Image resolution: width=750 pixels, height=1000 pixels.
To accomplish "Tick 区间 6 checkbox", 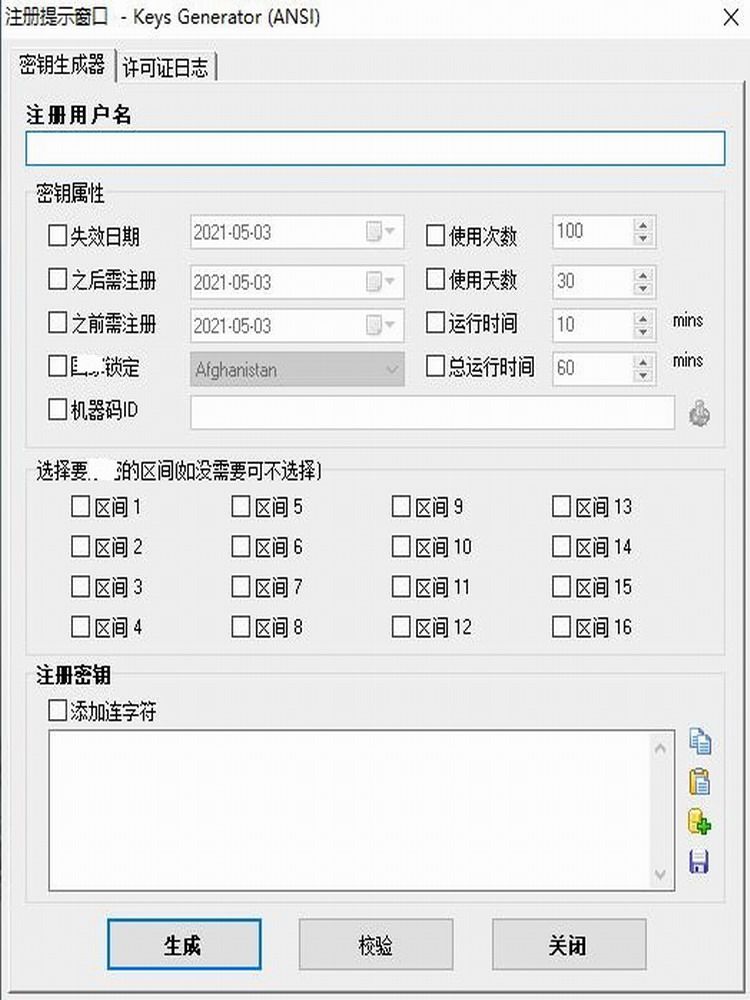I will click(240, 547).
